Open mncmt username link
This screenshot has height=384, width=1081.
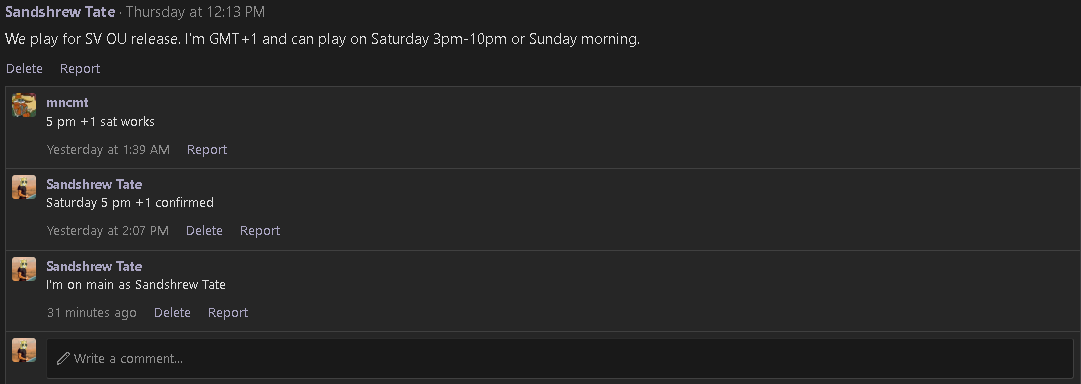pyautogui.click(x=67, y=103)
